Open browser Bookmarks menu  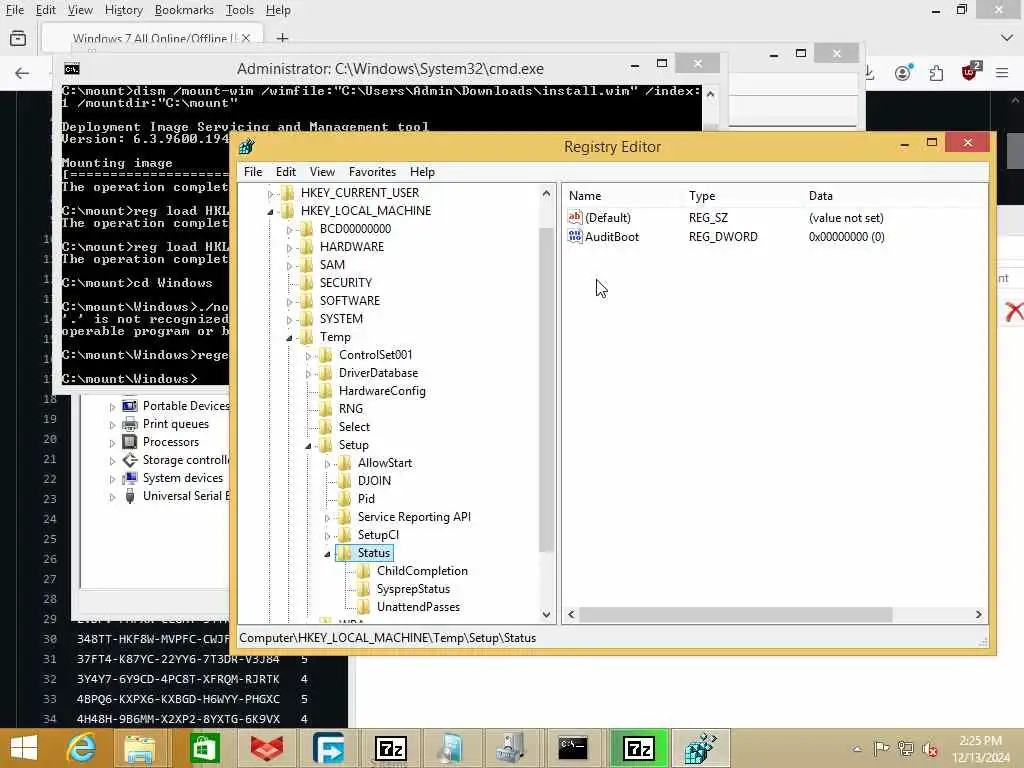tap(184, 10)
